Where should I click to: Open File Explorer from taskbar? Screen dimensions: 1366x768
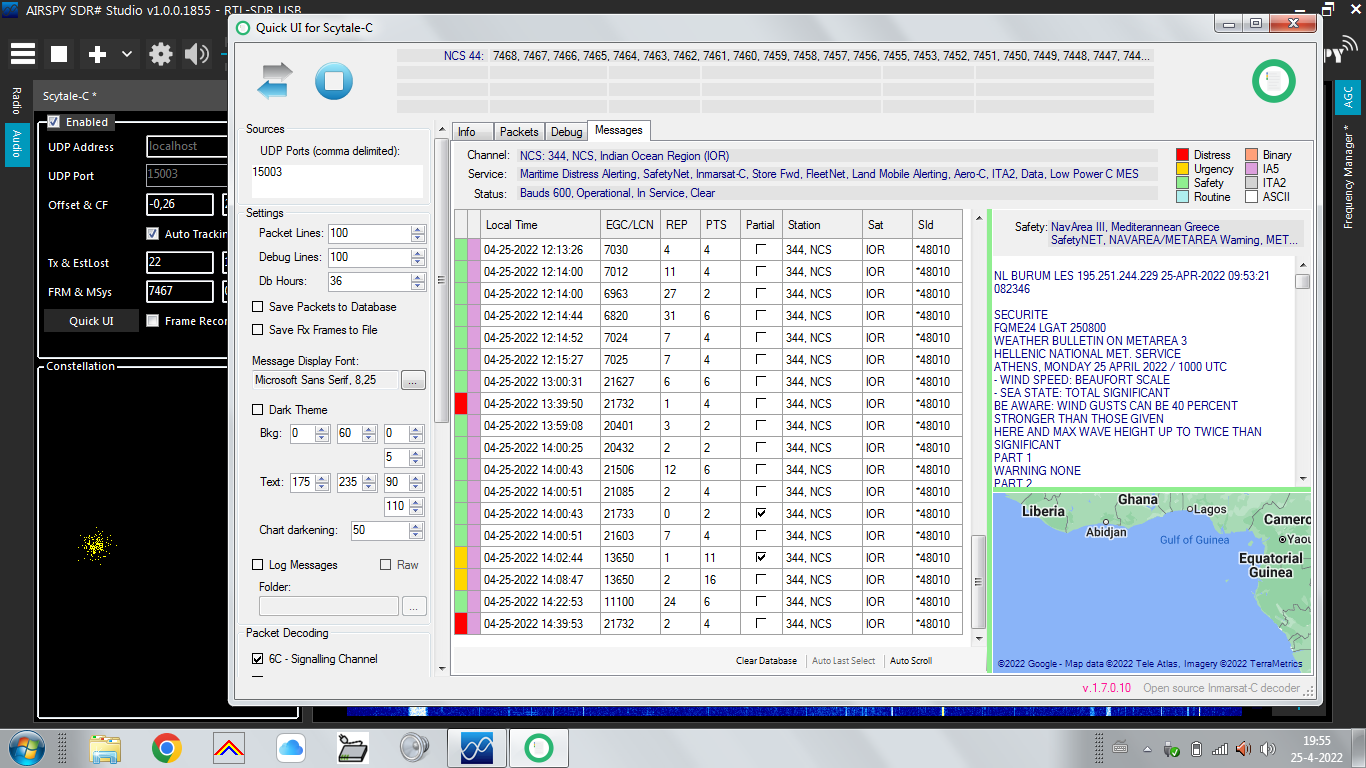[105, 748]
